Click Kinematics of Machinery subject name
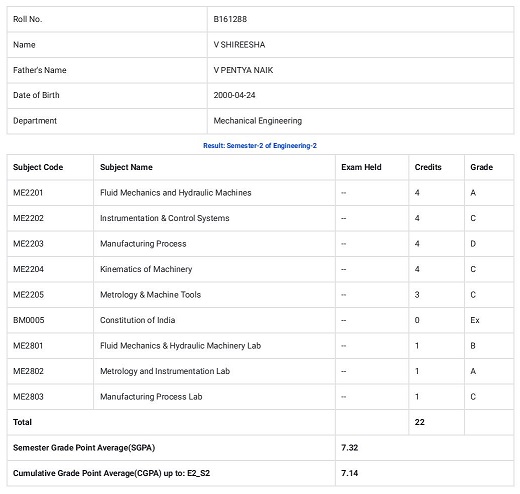 point(146,269)
